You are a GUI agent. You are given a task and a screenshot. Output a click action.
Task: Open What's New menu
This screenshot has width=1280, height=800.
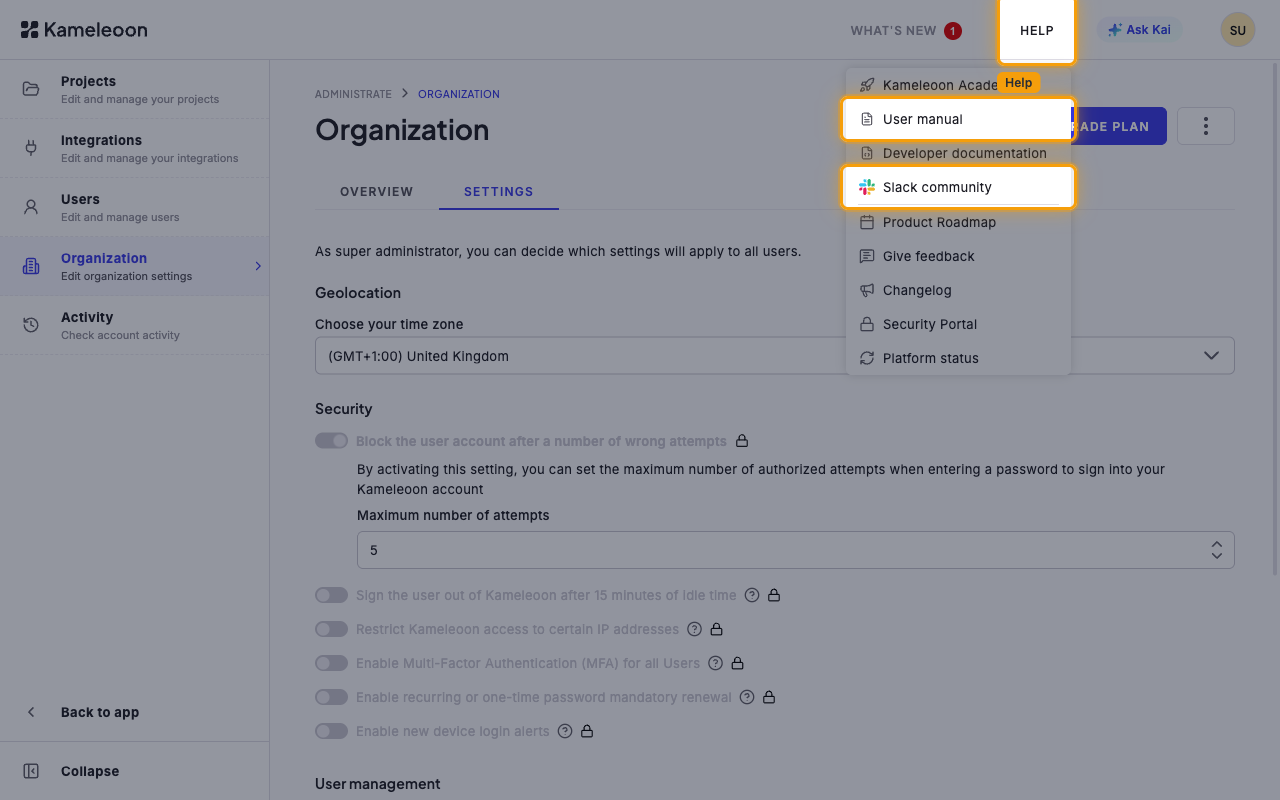pos(906,31)
